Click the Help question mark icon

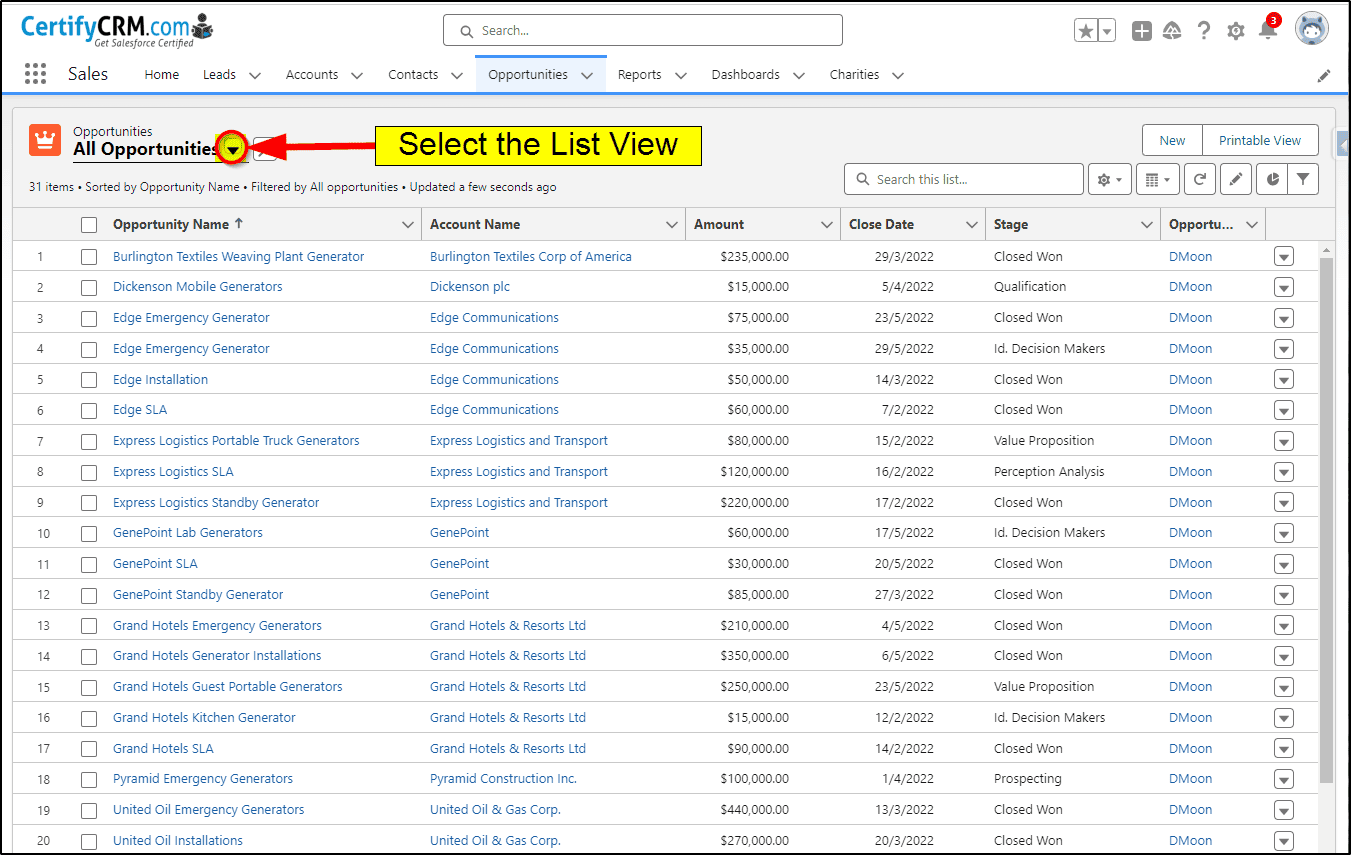pos(1204,31)
